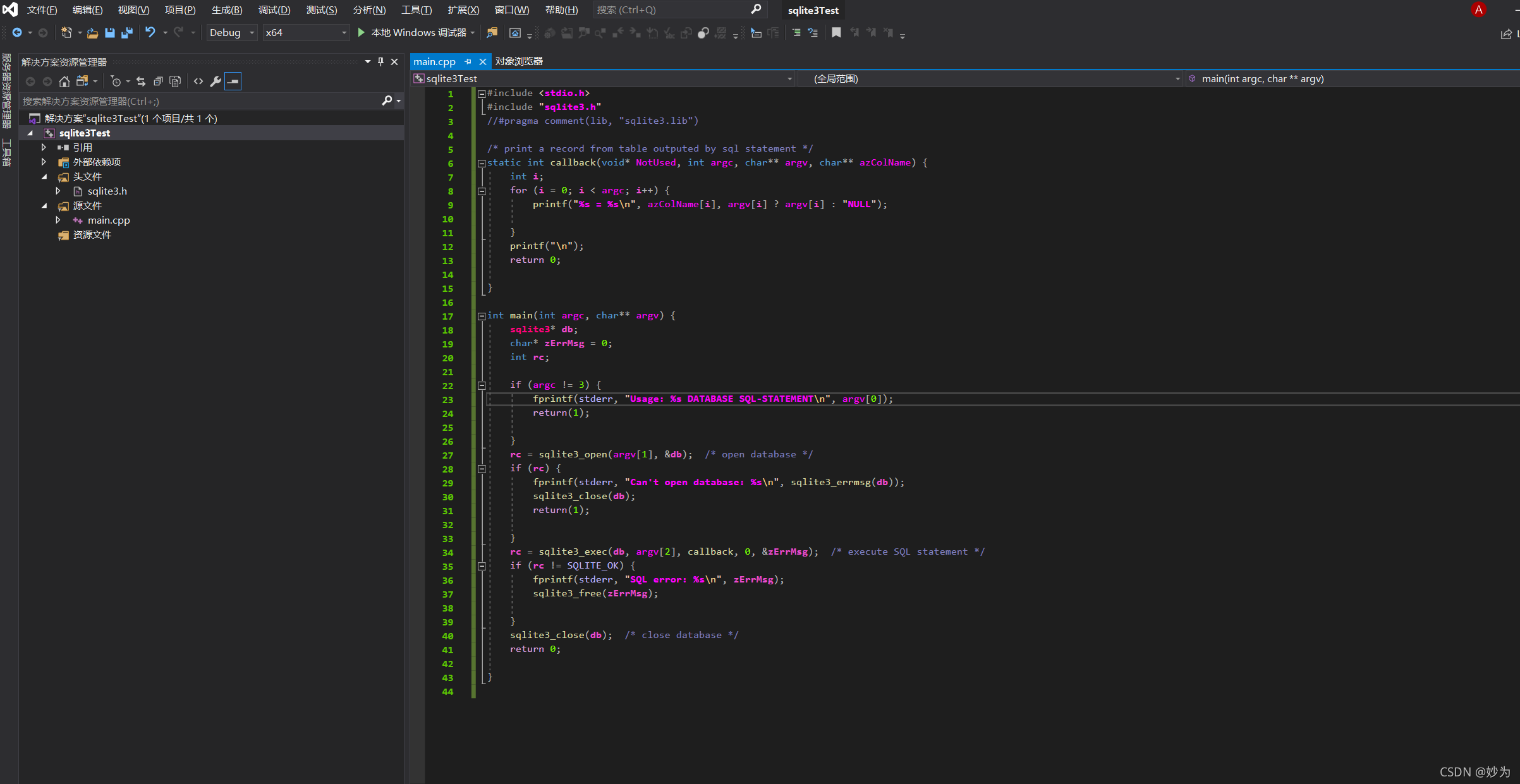
Task: Toggle Show All Files in Solution Explorer
Action: (x=175, y=81)
